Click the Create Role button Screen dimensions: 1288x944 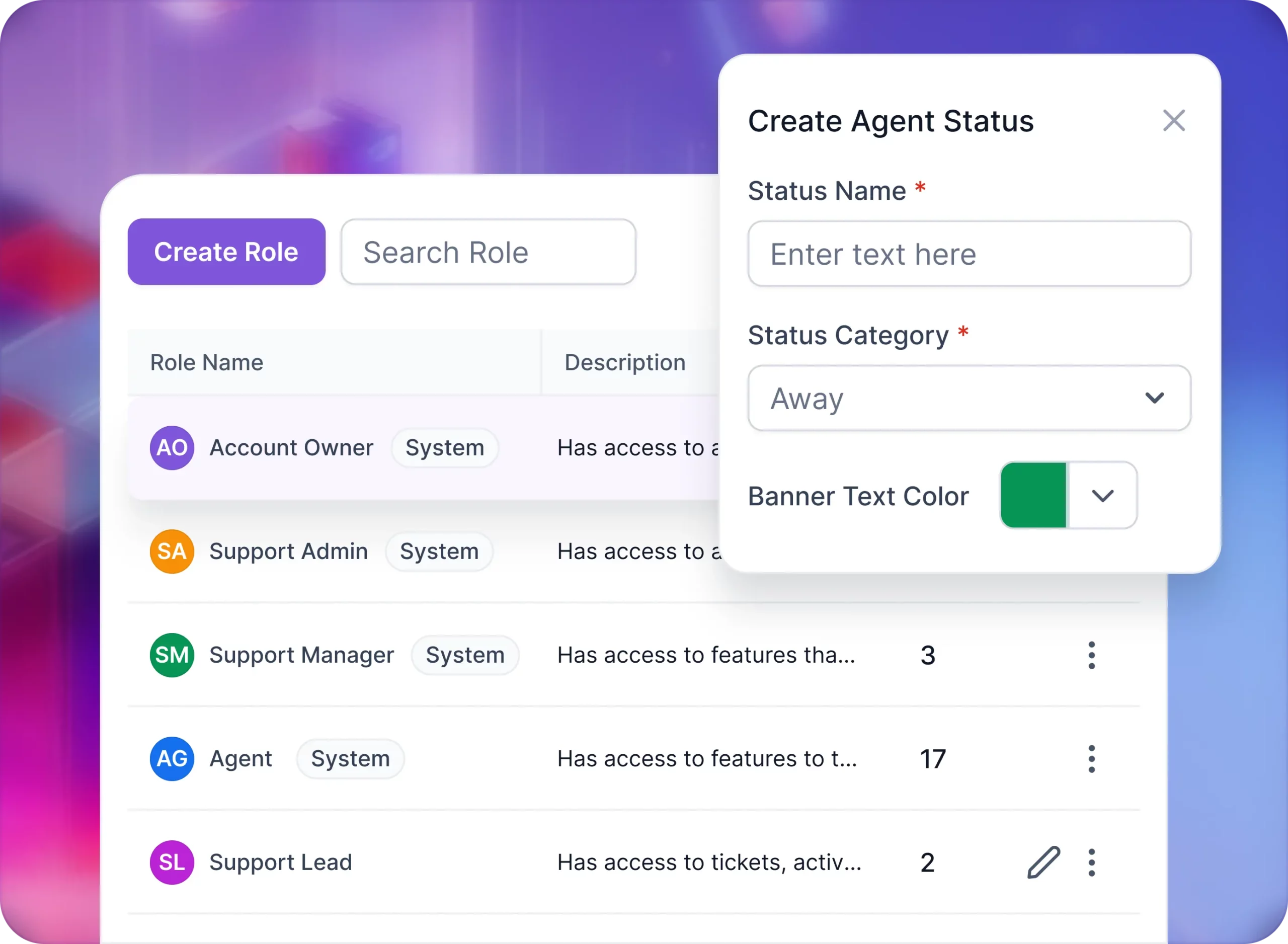click(226, 252)
